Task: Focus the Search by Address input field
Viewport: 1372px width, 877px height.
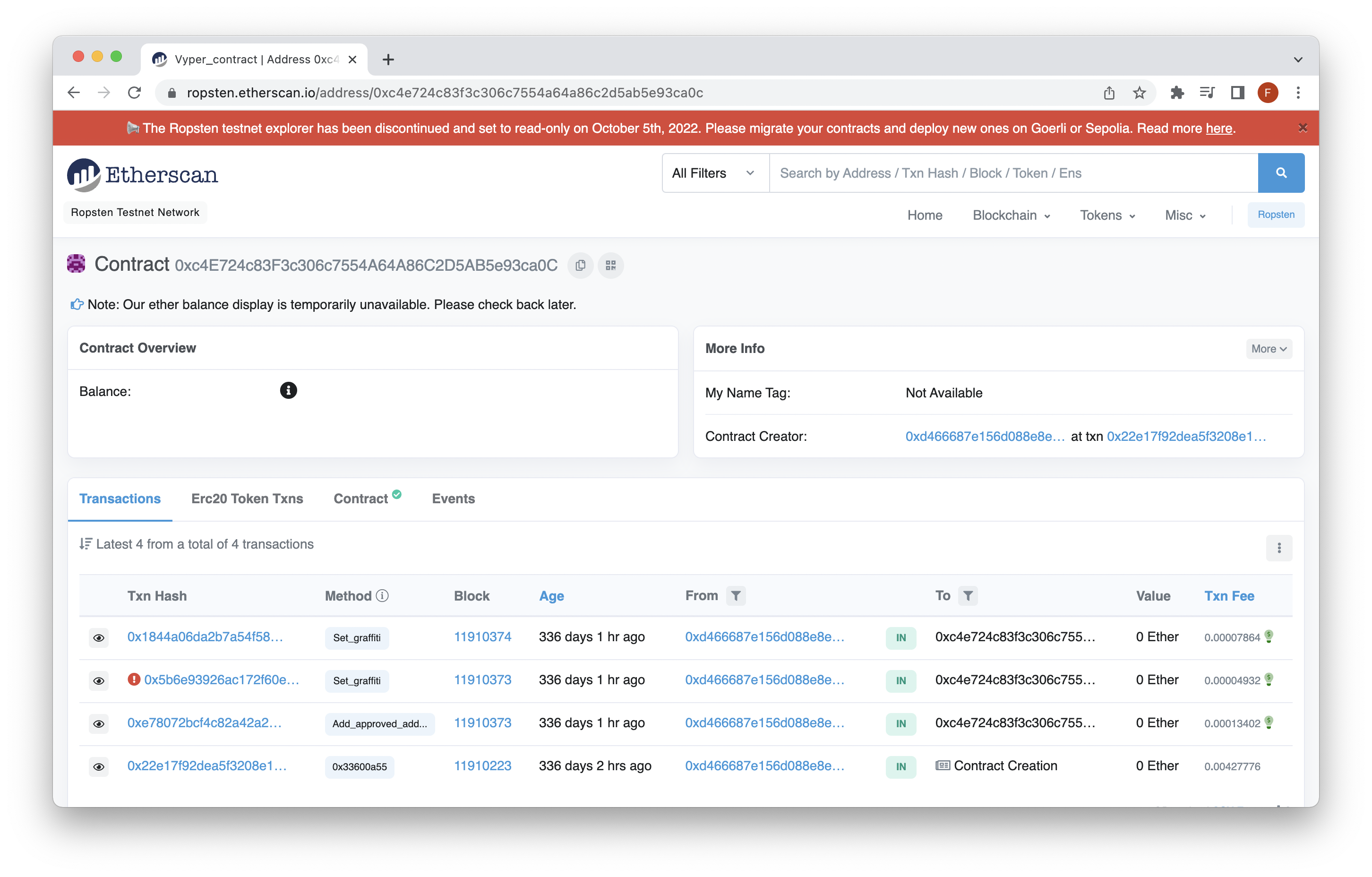Action: pyautogui.click(x=1013, y=172)
